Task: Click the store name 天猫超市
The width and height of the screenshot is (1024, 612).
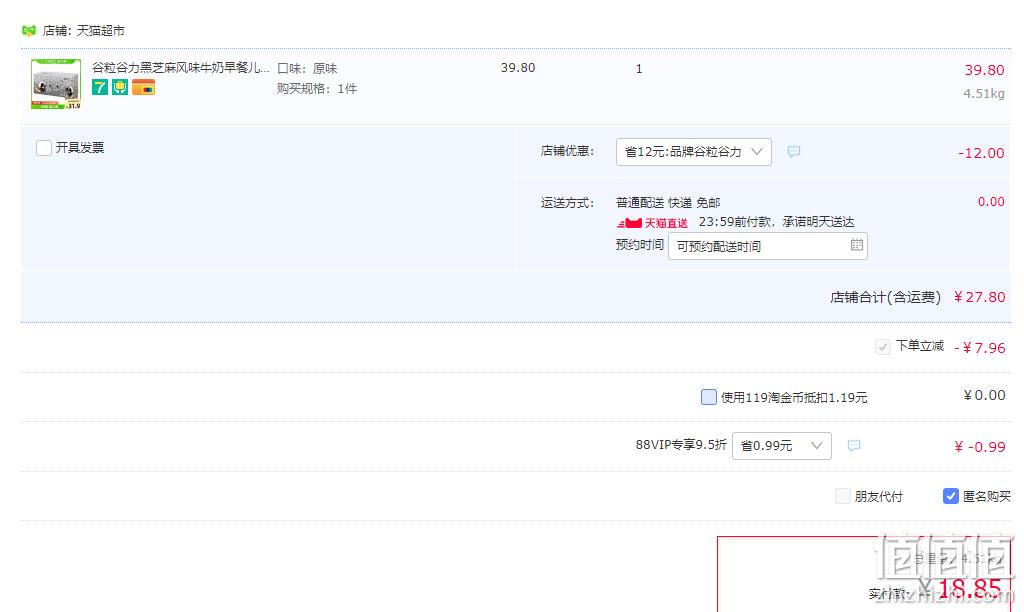Action: click(x=101, y=31)
